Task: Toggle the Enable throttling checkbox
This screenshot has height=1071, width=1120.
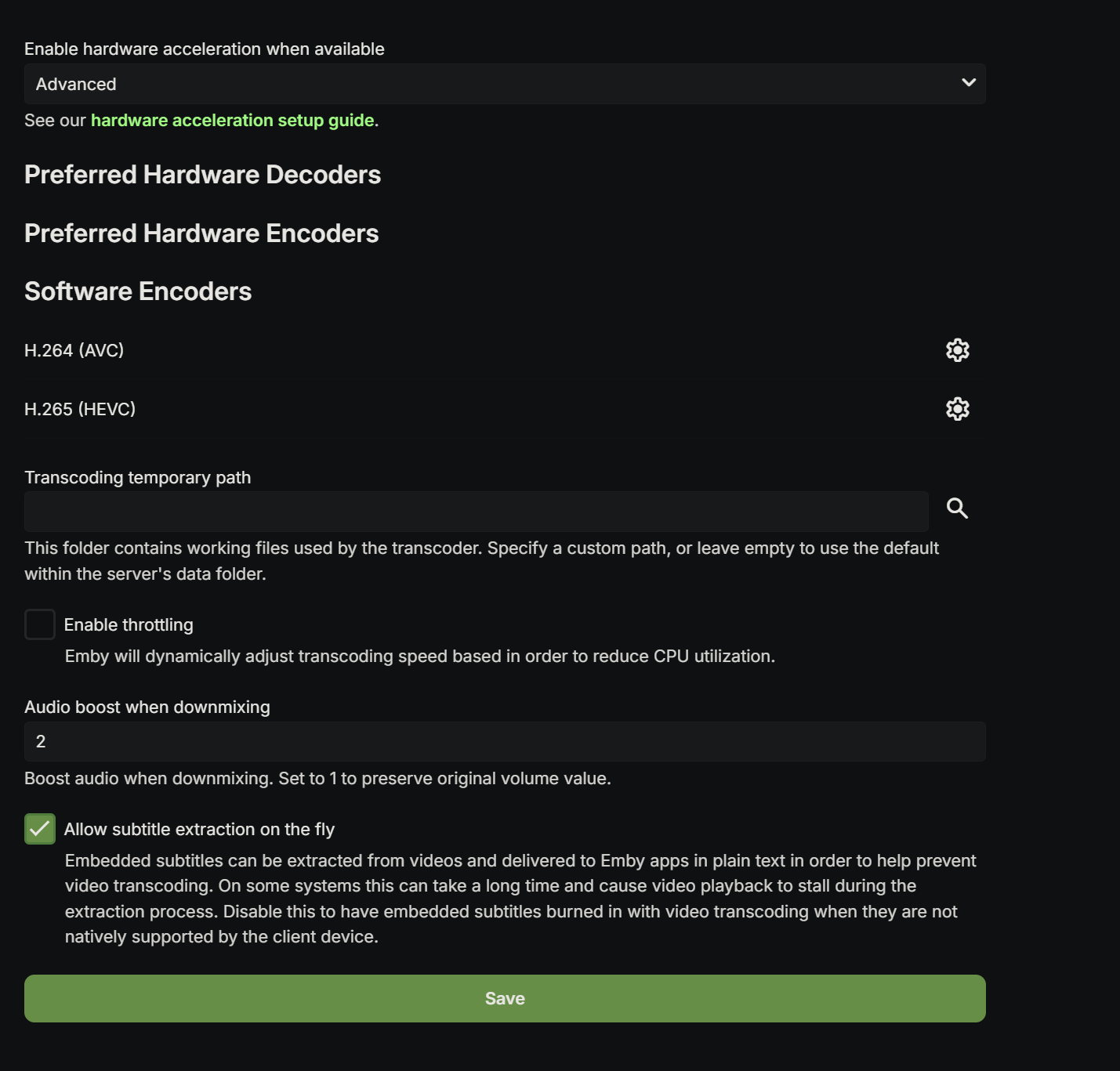Action: pyautogui.click(x=40, y=624)
